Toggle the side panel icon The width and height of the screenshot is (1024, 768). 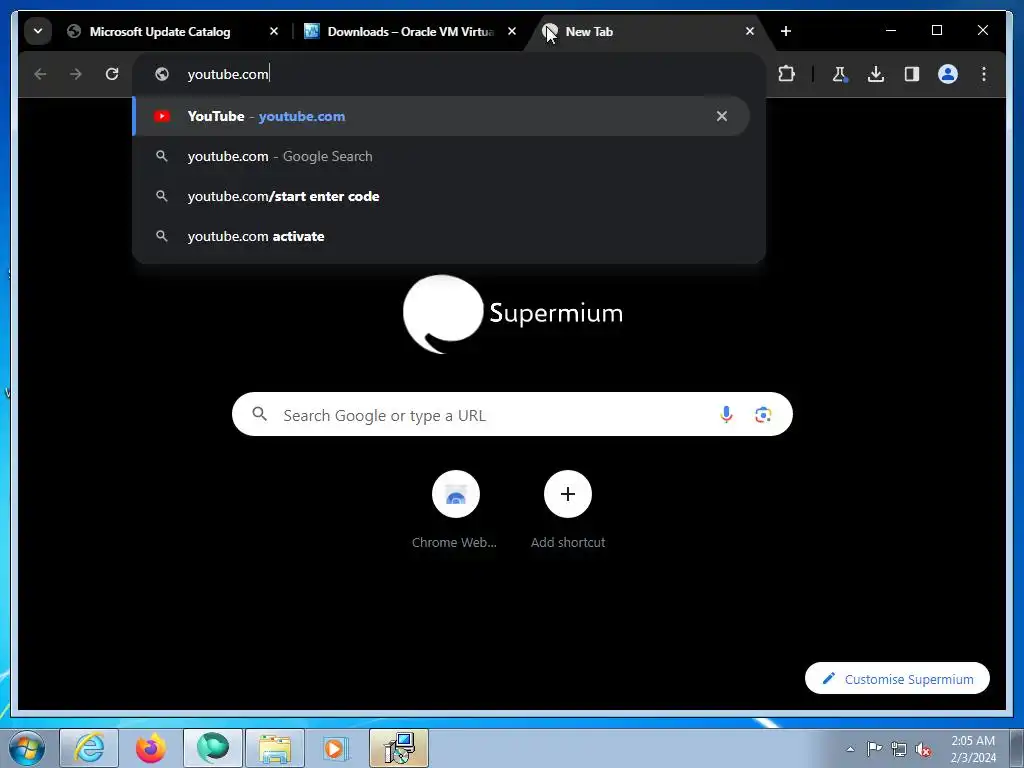pos(912,74)
